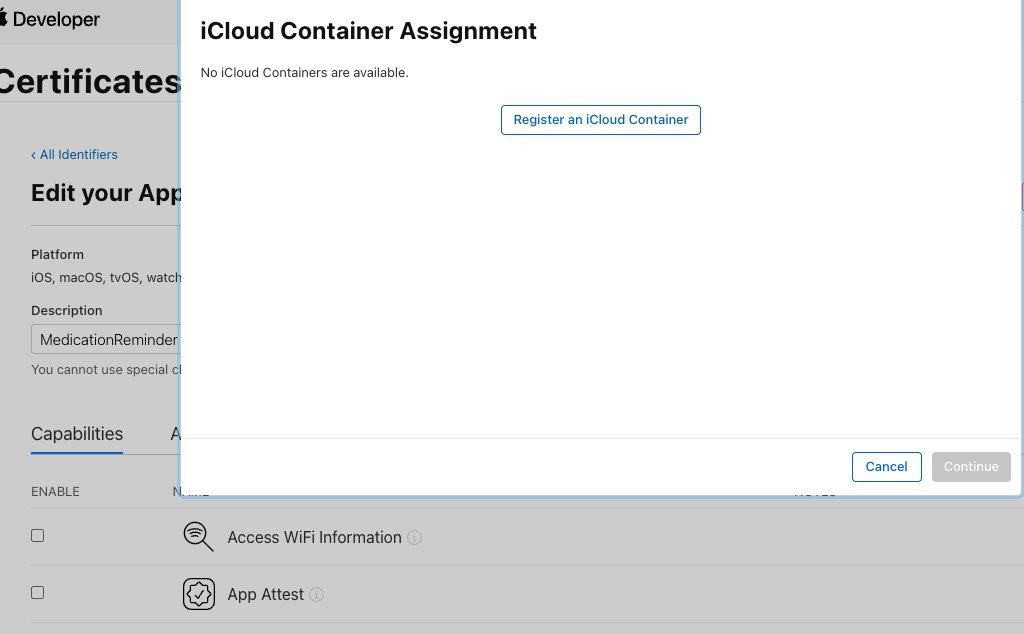Open the tab next to Capabilities

[x=176, y=433]
